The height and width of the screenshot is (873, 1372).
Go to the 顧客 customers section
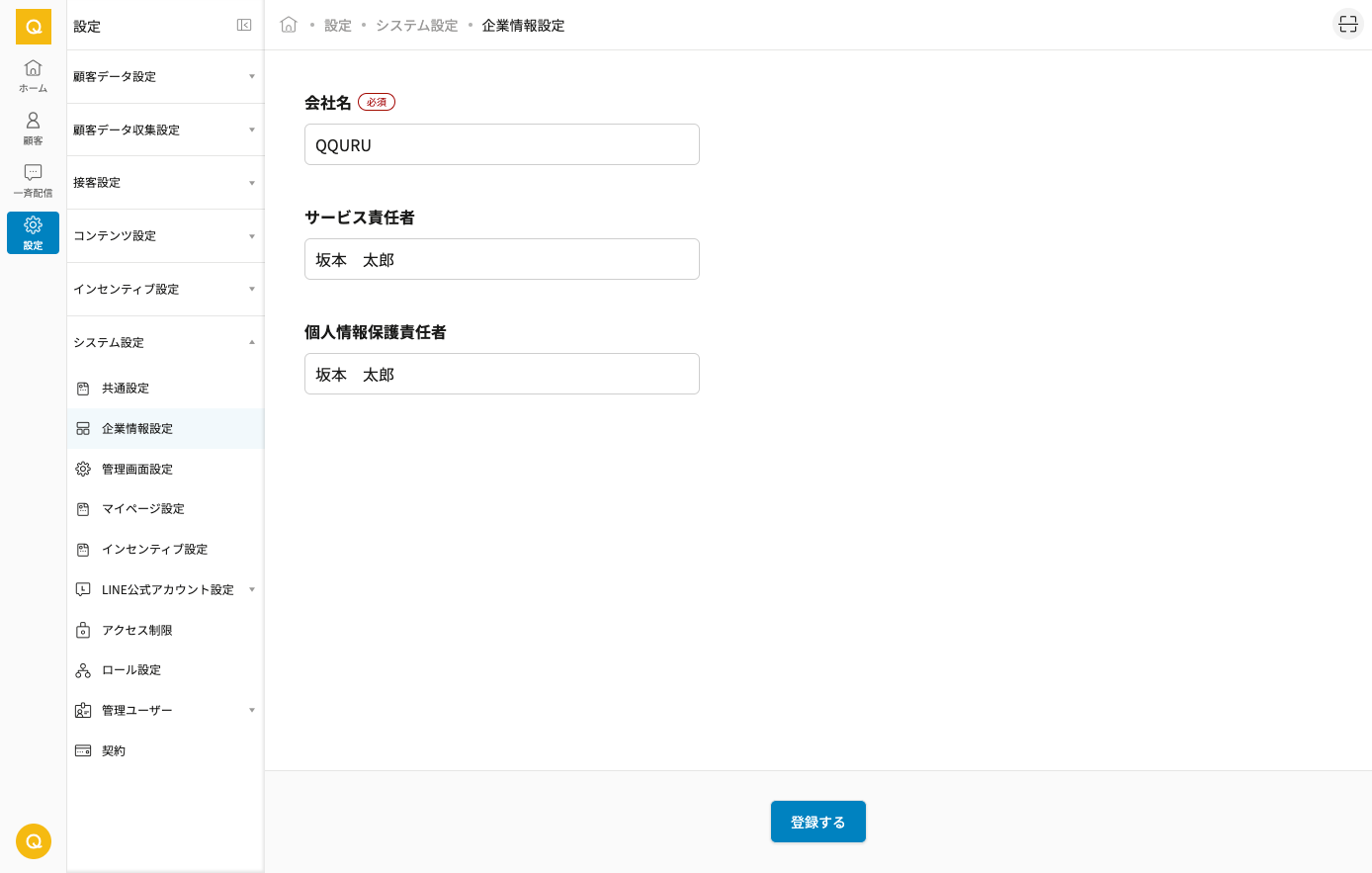click(33, 128)
